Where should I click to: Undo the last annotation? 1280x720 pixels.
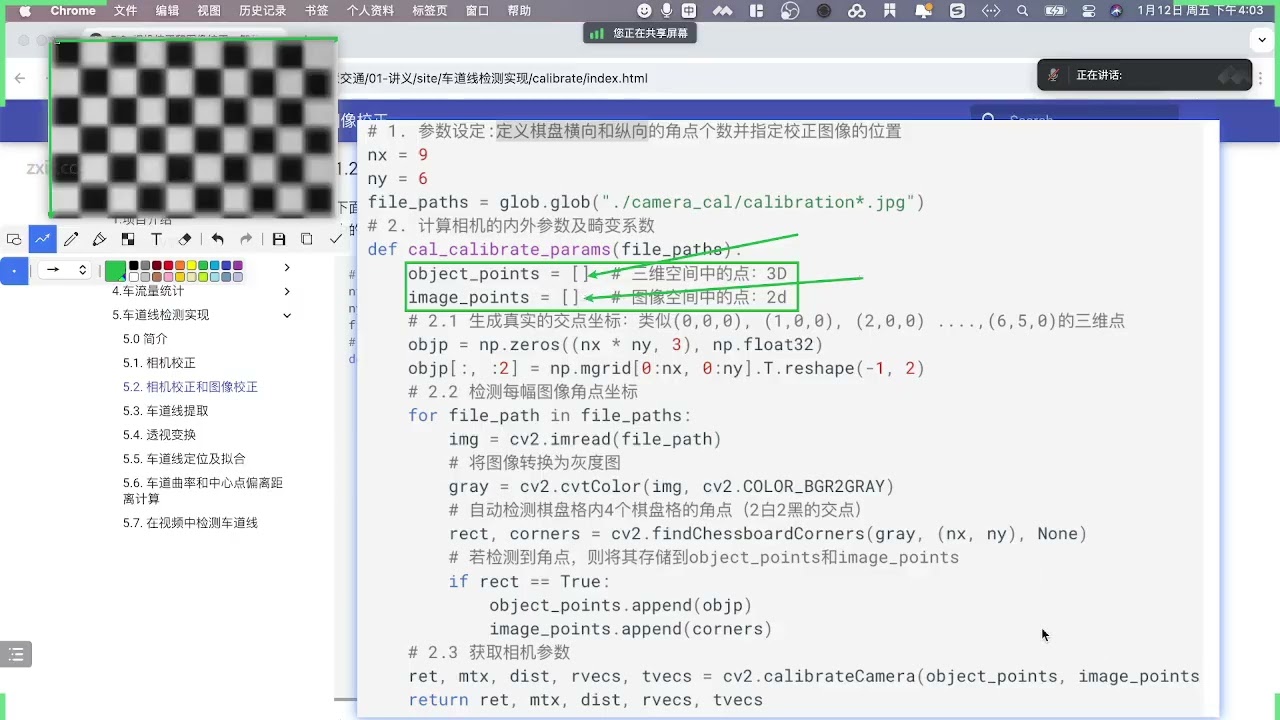click(x=218, y=239)
